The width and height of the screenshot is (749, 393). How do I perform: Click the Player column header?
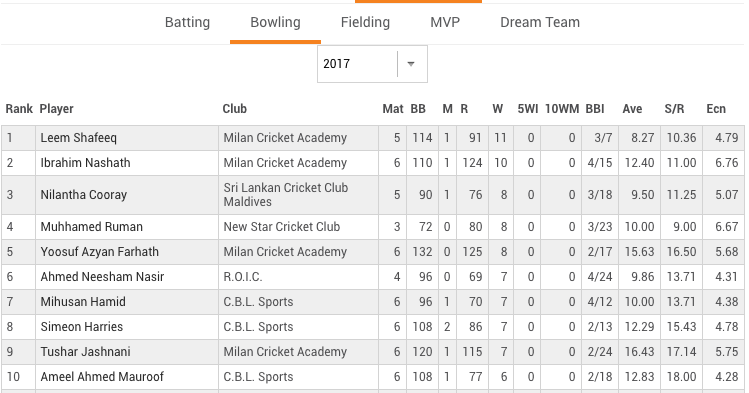point(56,109)
